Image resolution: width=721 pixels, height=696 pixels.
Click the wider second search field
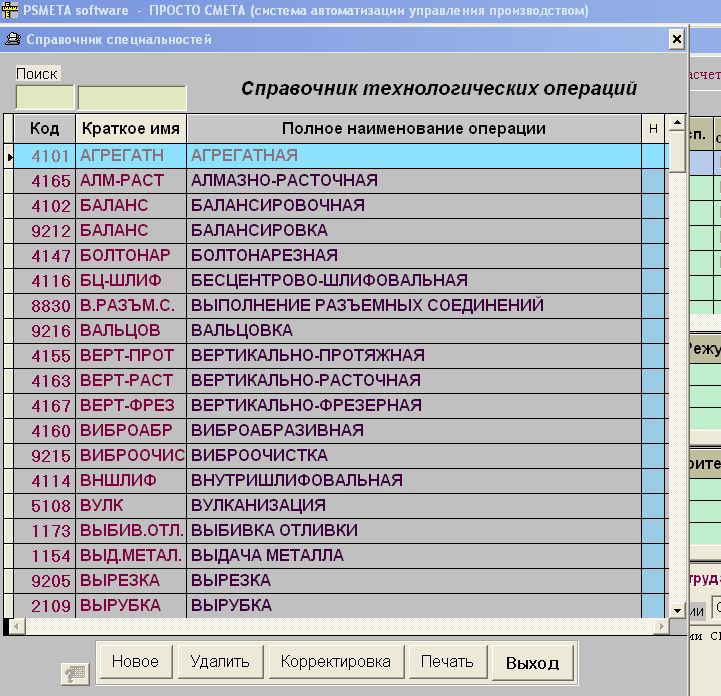(x=132, y=98)
